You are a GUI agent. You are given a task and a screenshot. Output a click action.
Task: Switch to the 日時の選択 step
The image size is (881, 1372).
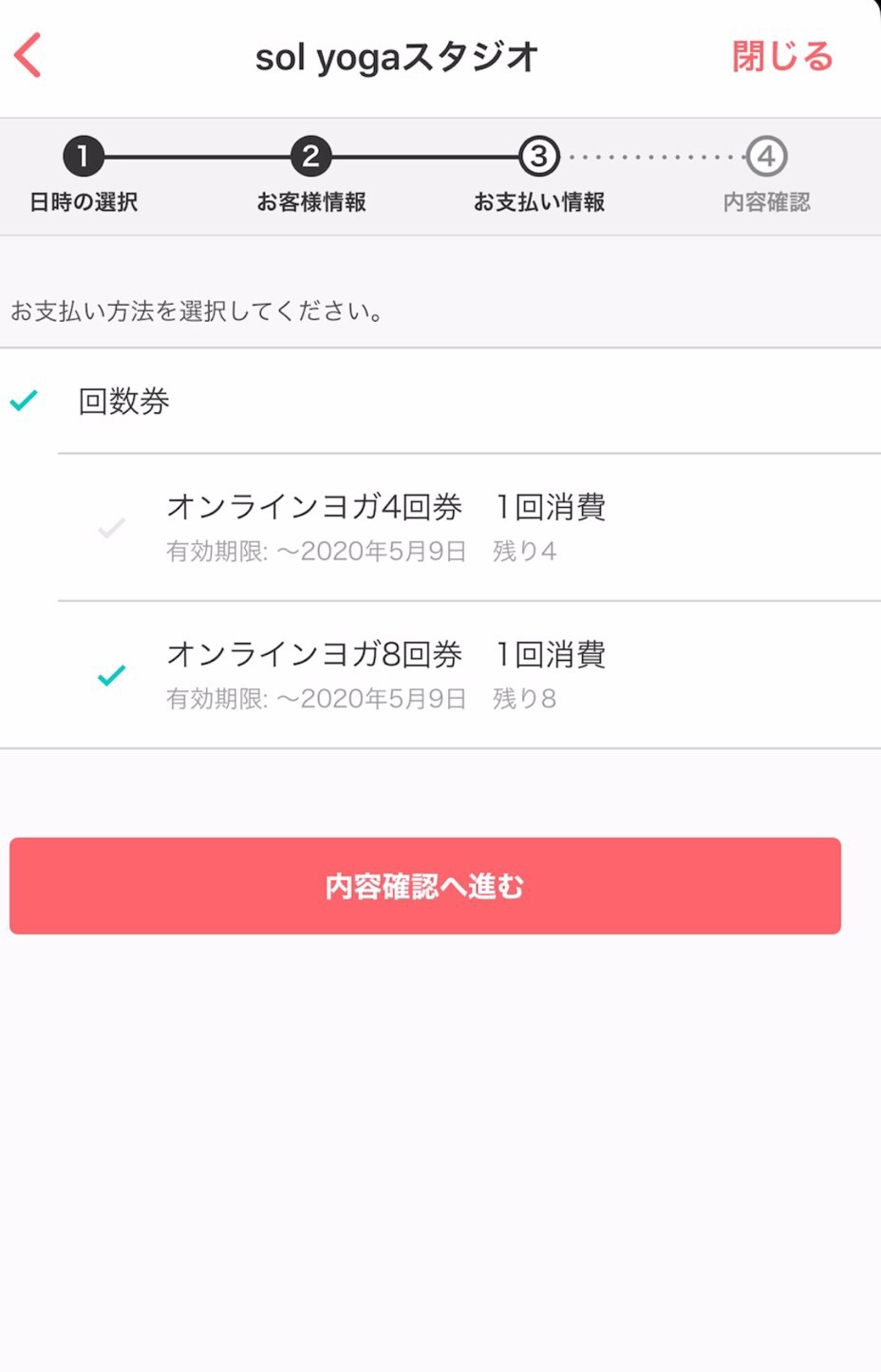pyautogui.click(x=84, y=201)
